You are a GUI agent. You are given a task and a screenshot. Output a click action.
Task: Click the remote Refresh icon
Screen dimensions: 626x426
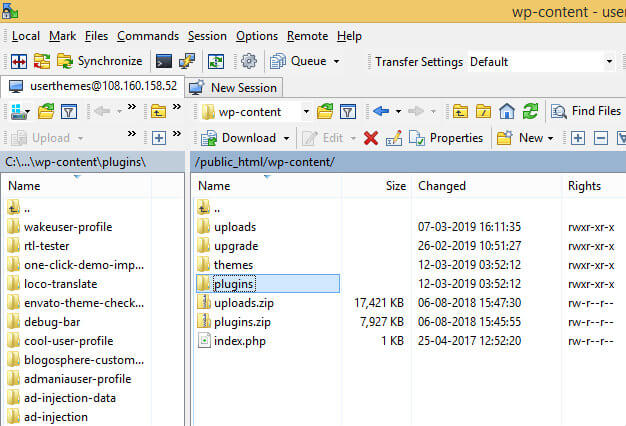530,111
